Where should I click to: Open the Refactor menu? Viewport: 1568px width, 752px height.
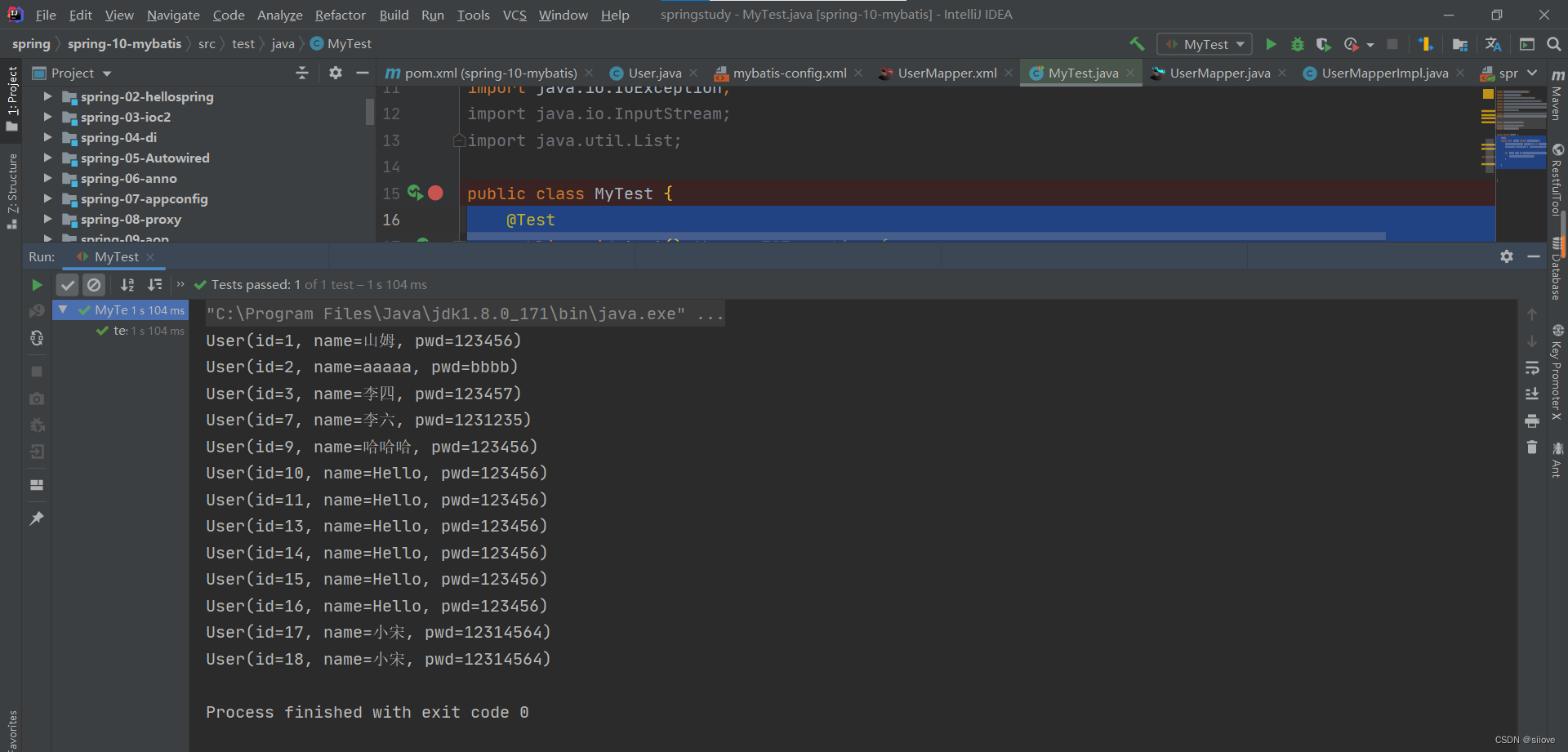tap(340, 15)
